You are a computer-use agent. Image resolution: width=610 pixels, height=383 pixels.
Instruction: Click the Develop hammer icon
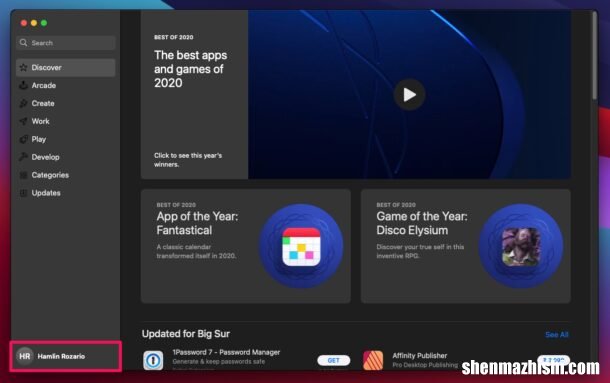(x=23, y=157)
